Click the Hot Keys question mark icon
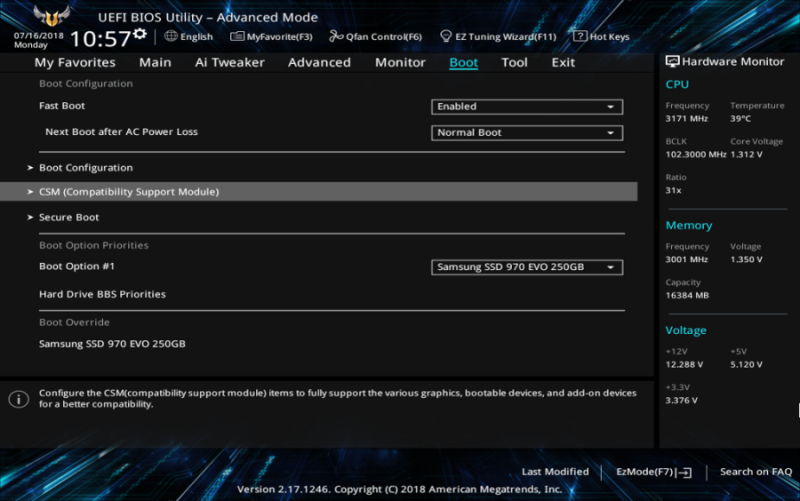800x501 pixels. (x=580, y=36)
